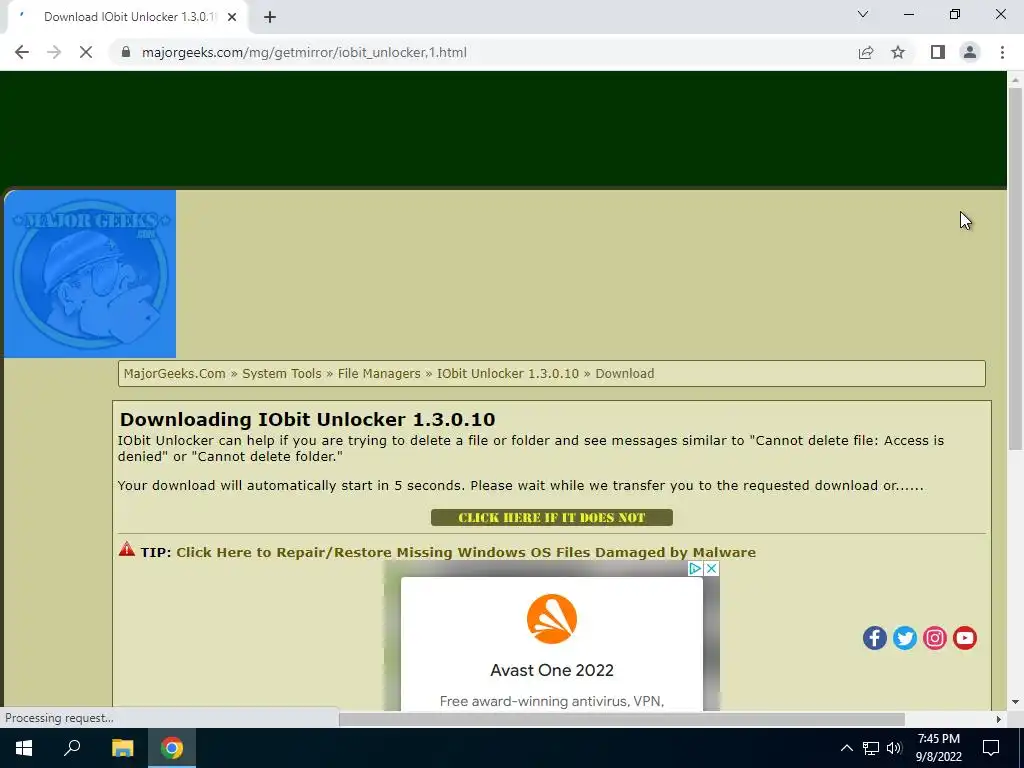Open the tab search dropdown
Viewport: 1024px width, 768px height.
click(x=863, y=14)
